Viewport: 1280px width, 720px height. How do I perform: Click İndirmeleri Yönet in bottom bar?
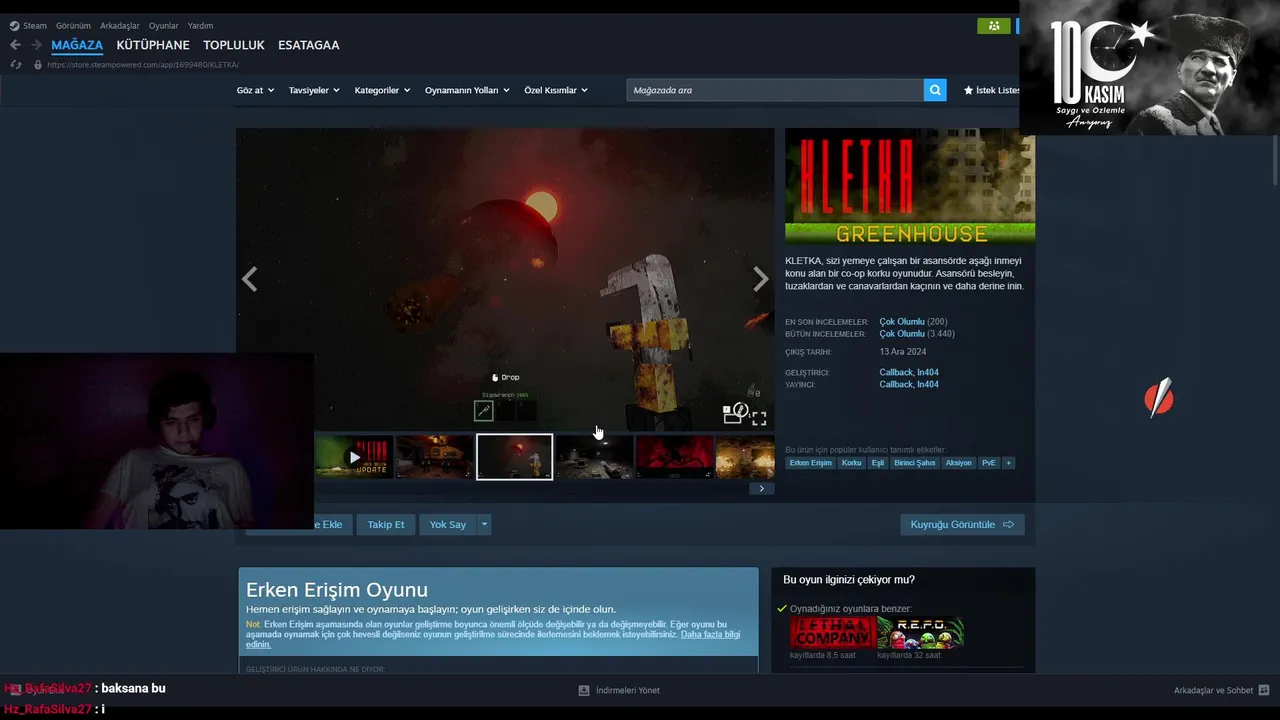tap(627, 690)
